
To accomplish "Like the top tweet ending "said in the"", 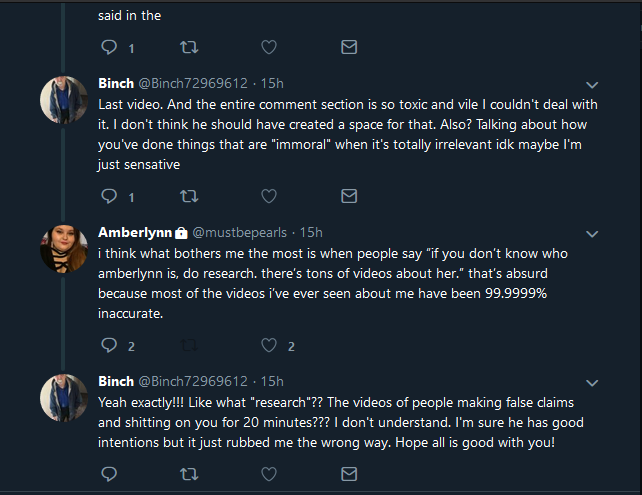I will [269, 47].
